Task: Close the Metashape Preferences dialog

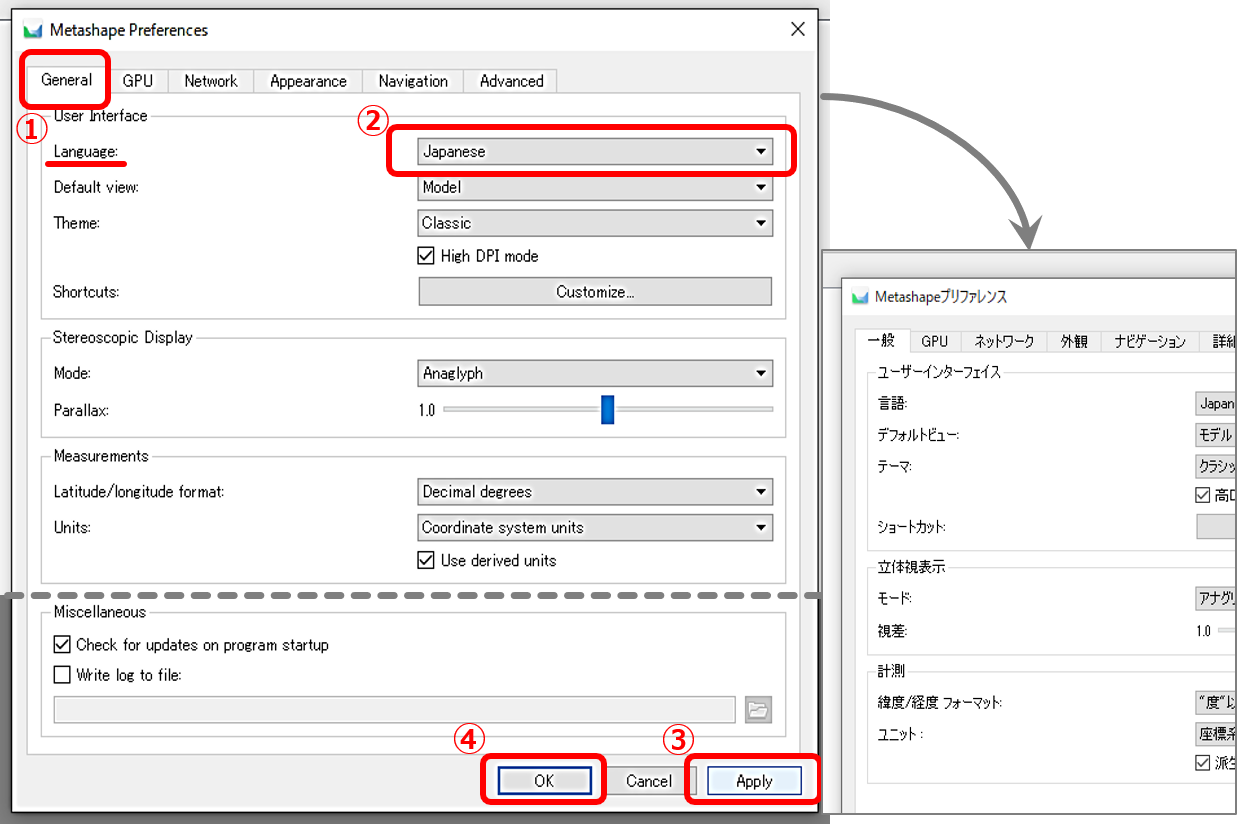Action: pyautogui.click(x=797, y=29)
